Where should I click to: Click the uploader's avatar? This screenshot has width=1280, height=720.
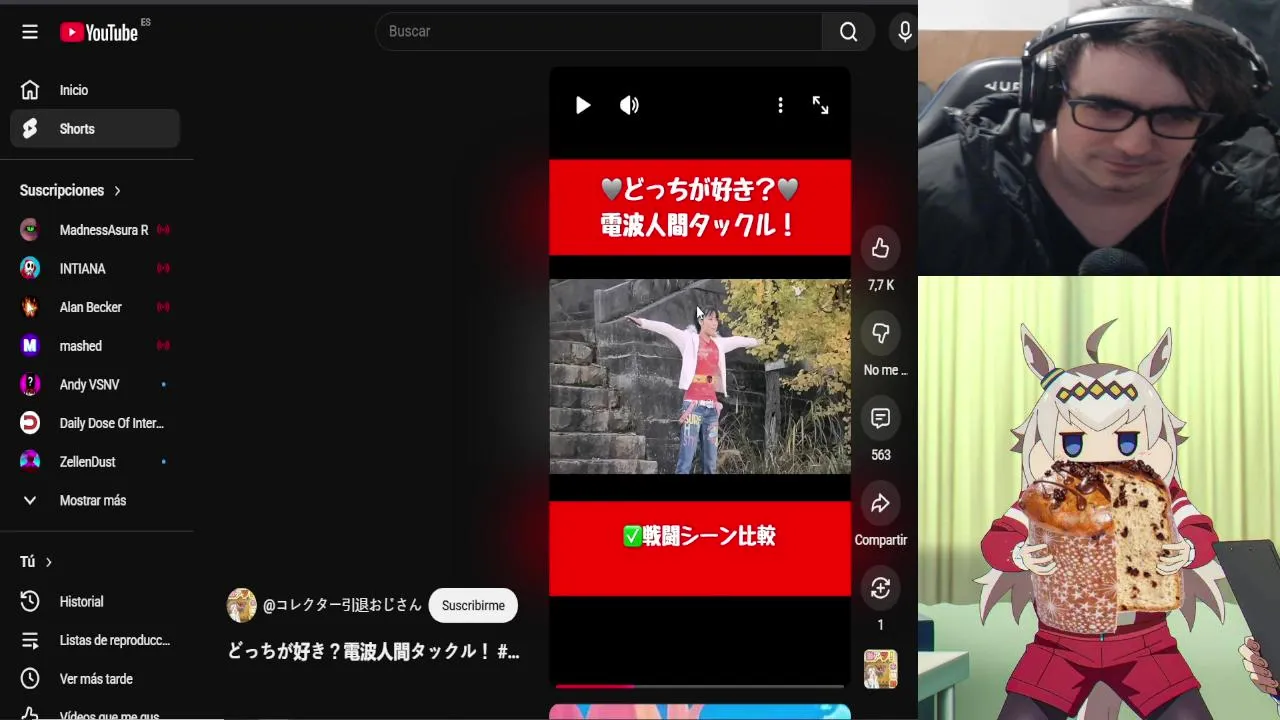(242, 606)
